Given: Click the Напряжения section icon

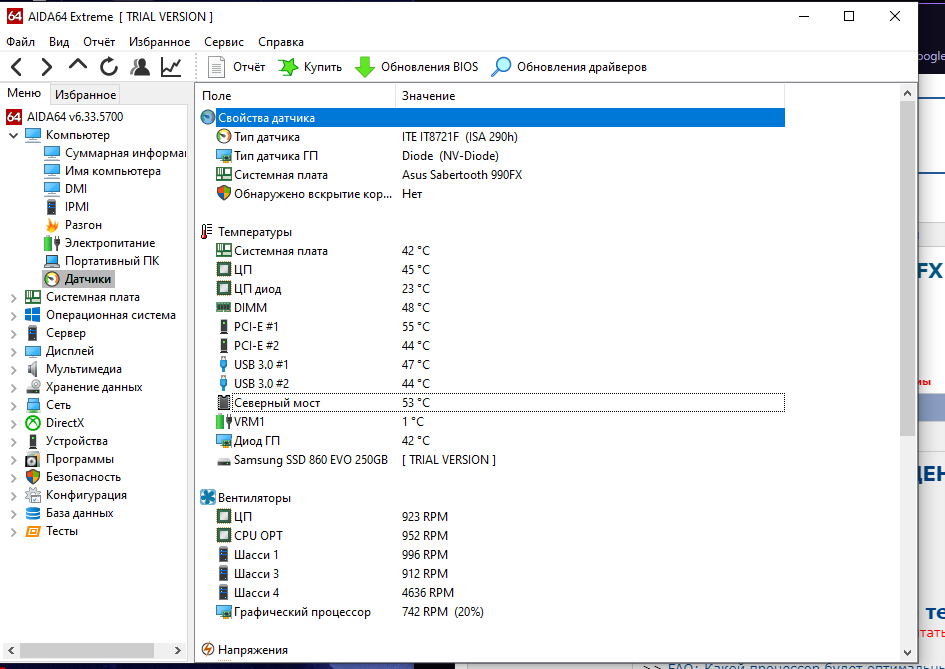Looking at the screenshot, I should (207, 650).
